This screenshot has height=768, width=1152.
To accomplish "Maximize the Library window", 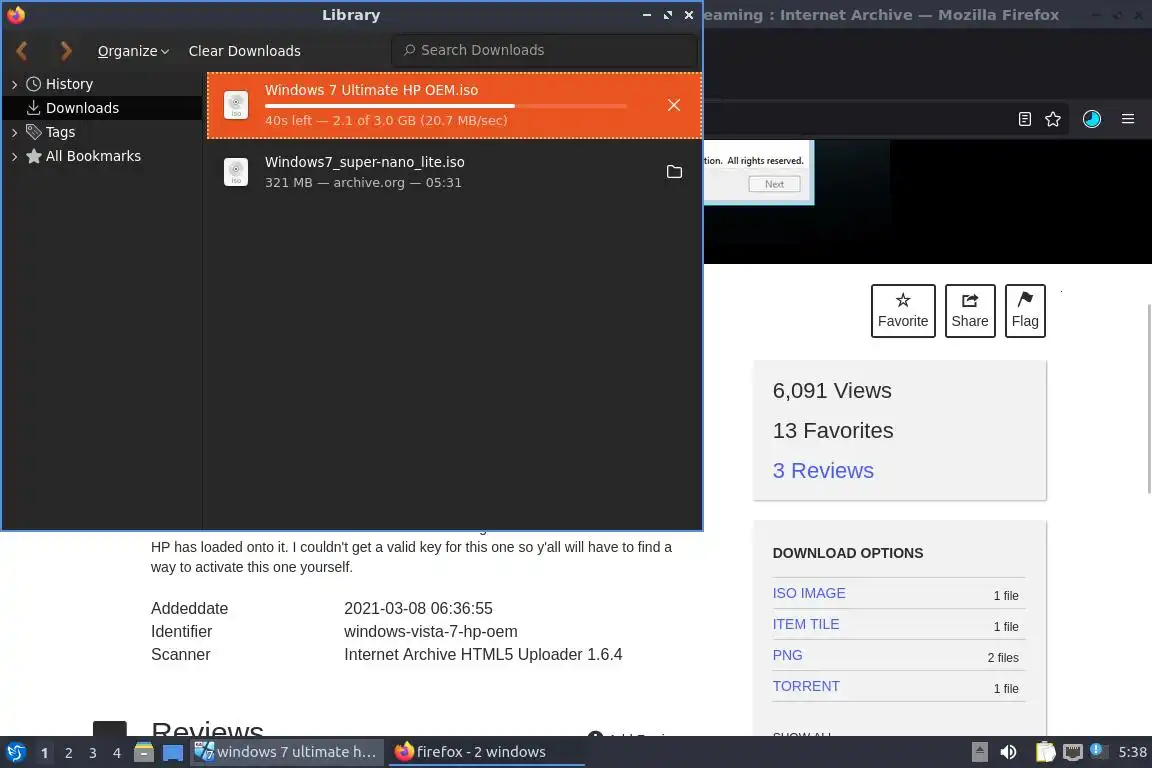I will point(668,15).
